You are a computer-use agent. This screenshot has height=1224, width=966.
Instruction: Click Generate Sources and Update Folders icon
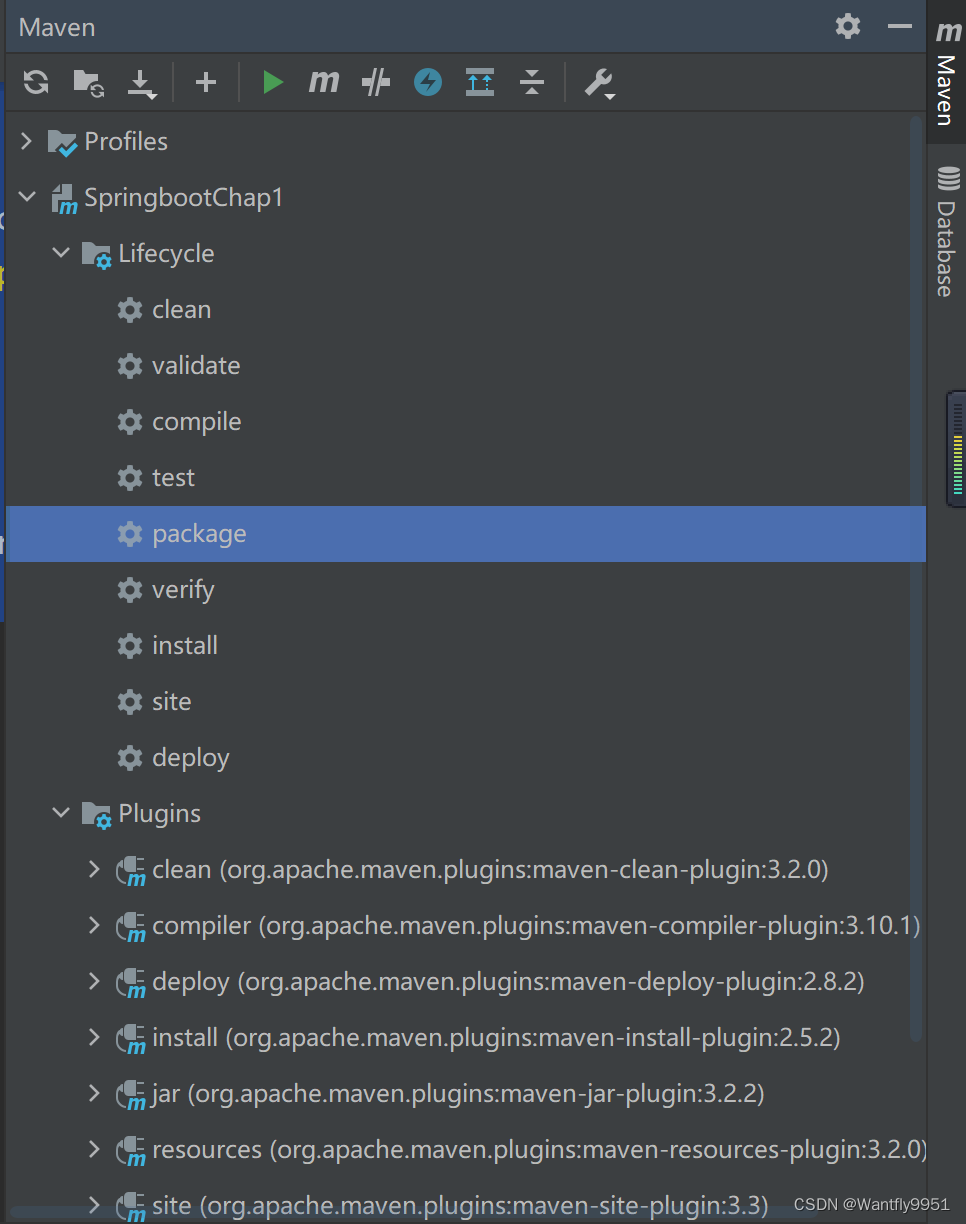tap(89, 82)
